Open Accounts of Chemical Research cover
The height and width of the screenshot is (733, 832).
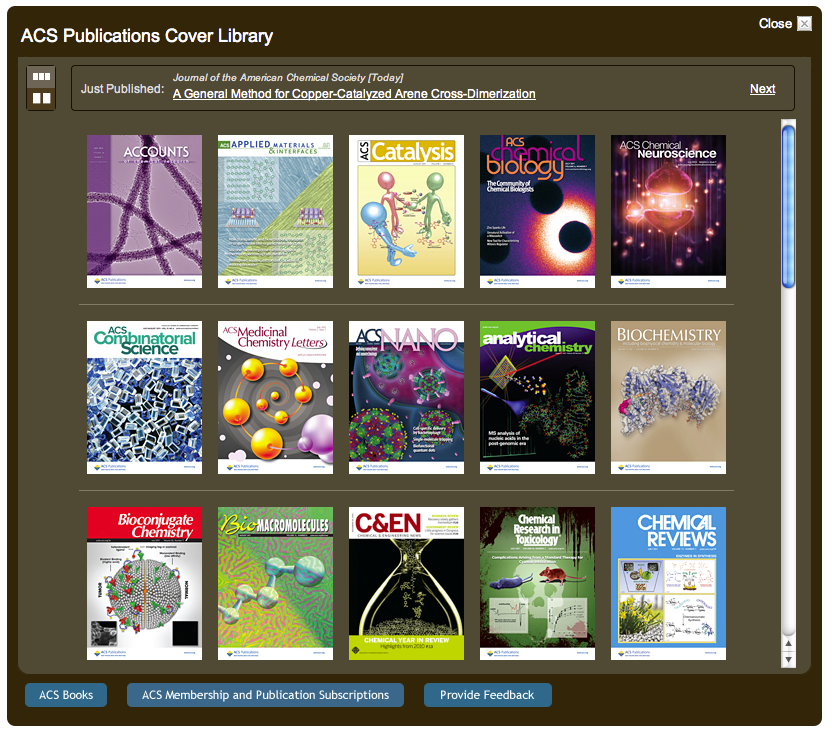144,211
